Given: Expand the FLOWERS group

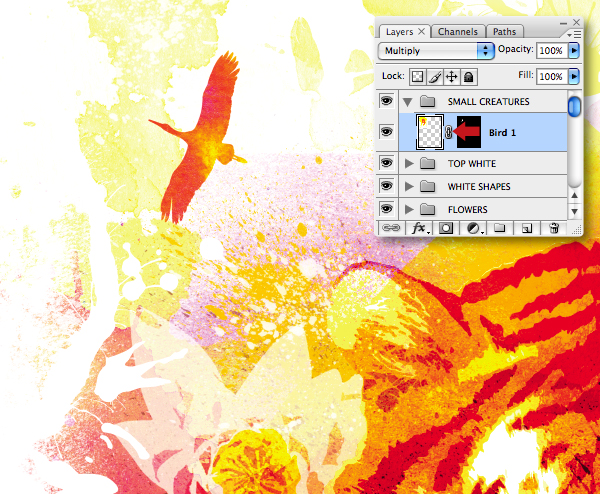Looking at the screenshot, I should 409,209.
